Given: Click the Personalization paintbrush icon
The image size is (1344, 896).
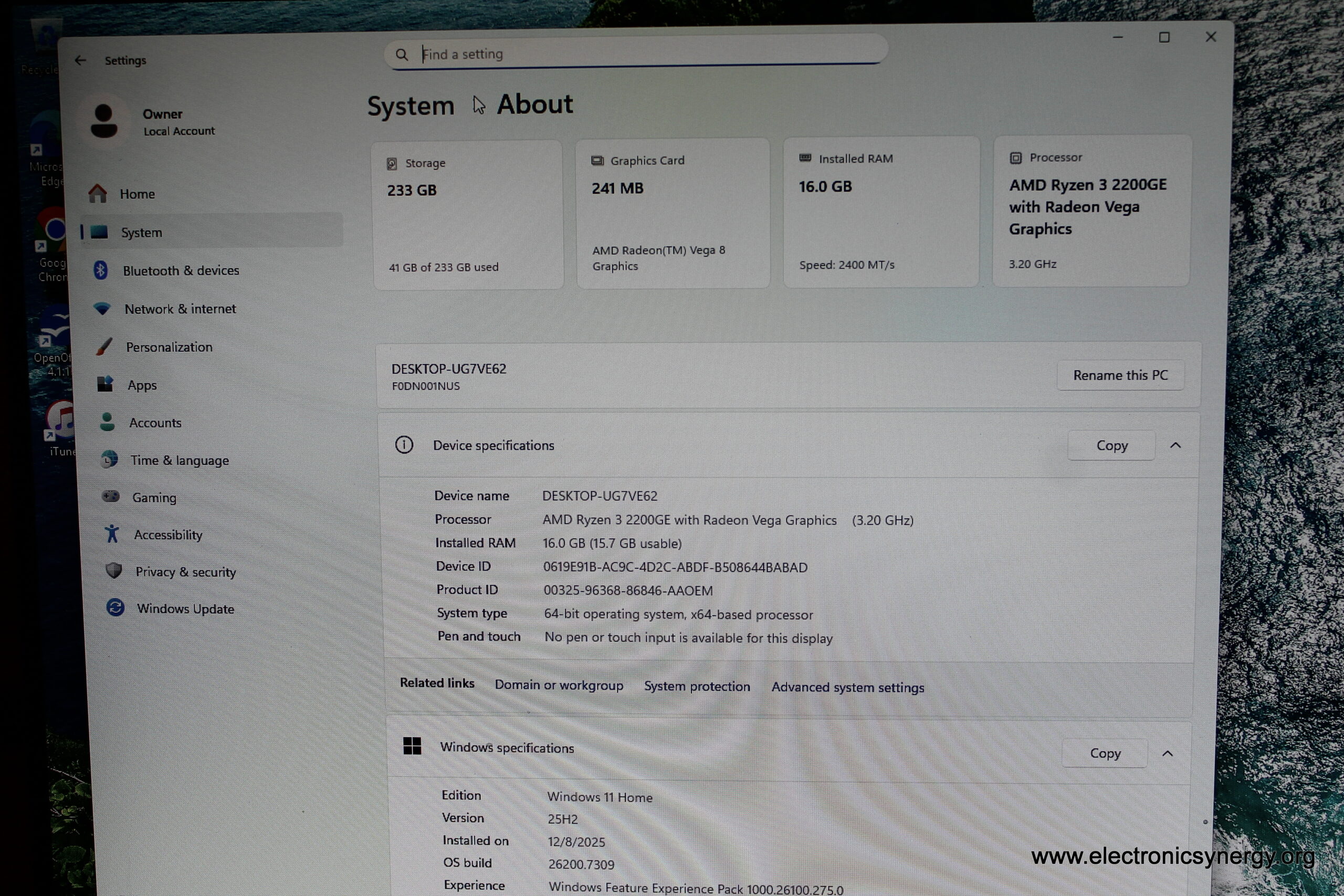Looking at the screenshot, I should point(104,346).
